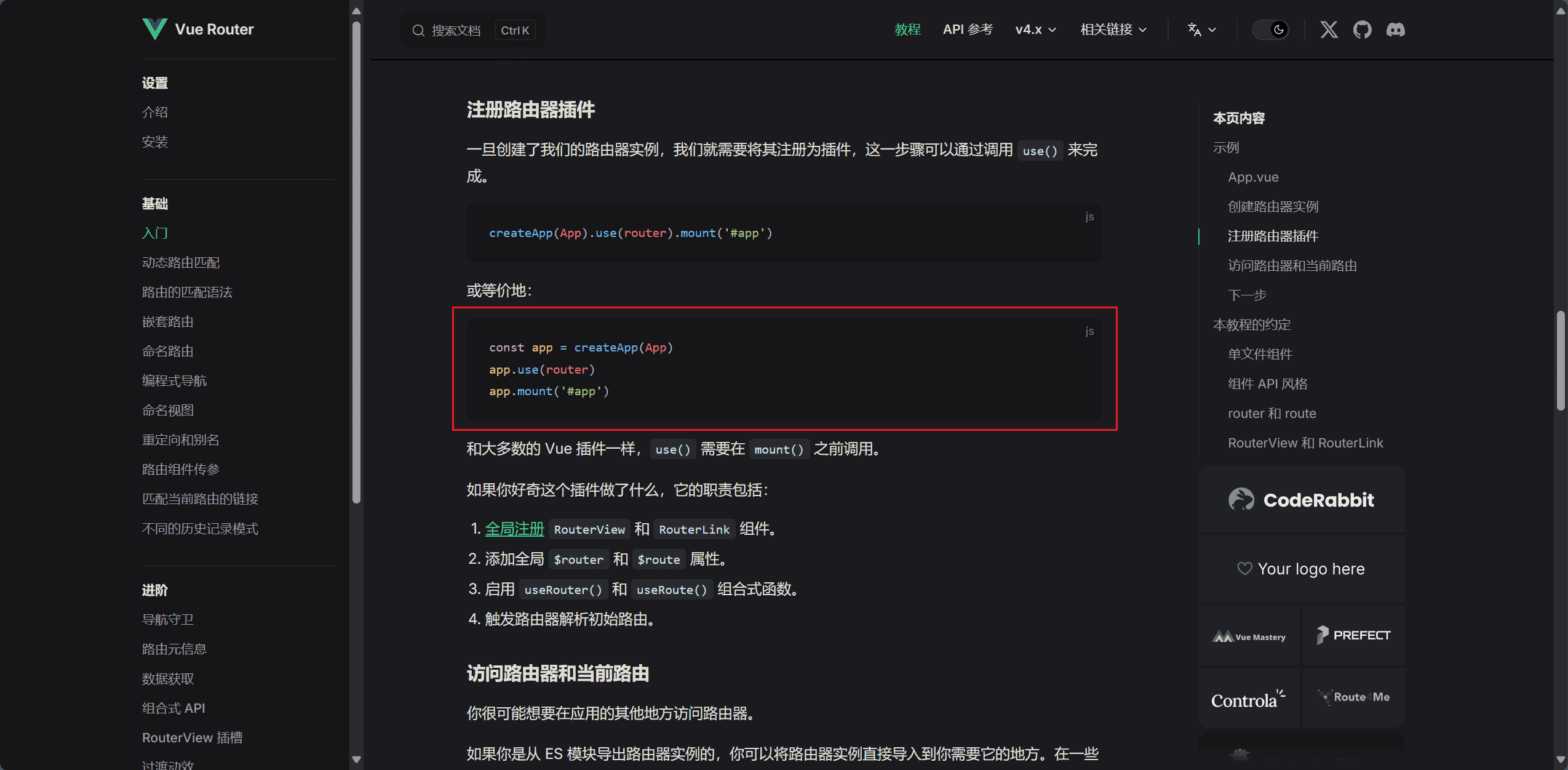Screen dimensions: 1568x770
Task: Open the Discord chat icon
Action: [1395, 30]
